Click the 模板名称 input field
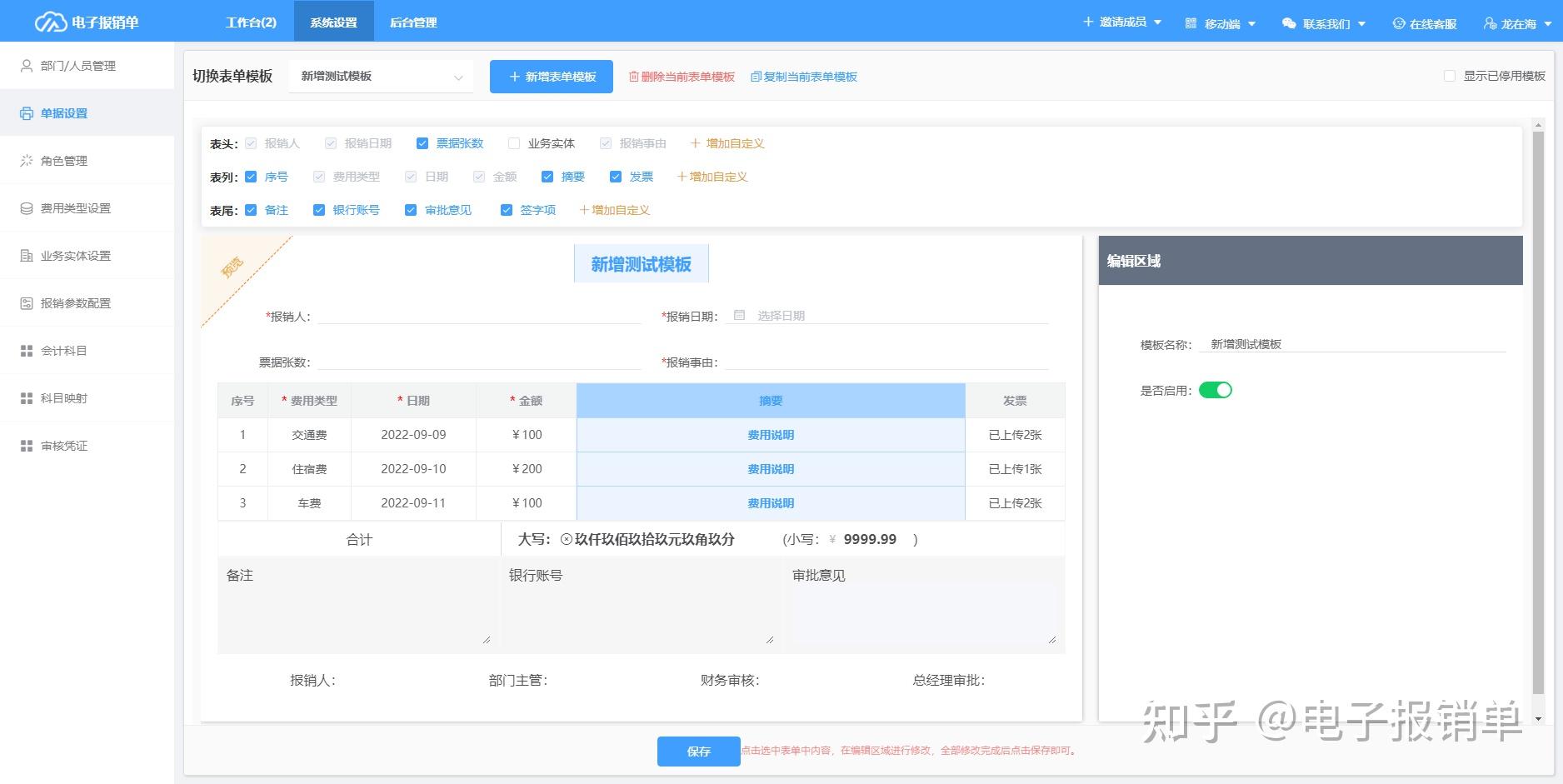 click(x=1352, y=344)
